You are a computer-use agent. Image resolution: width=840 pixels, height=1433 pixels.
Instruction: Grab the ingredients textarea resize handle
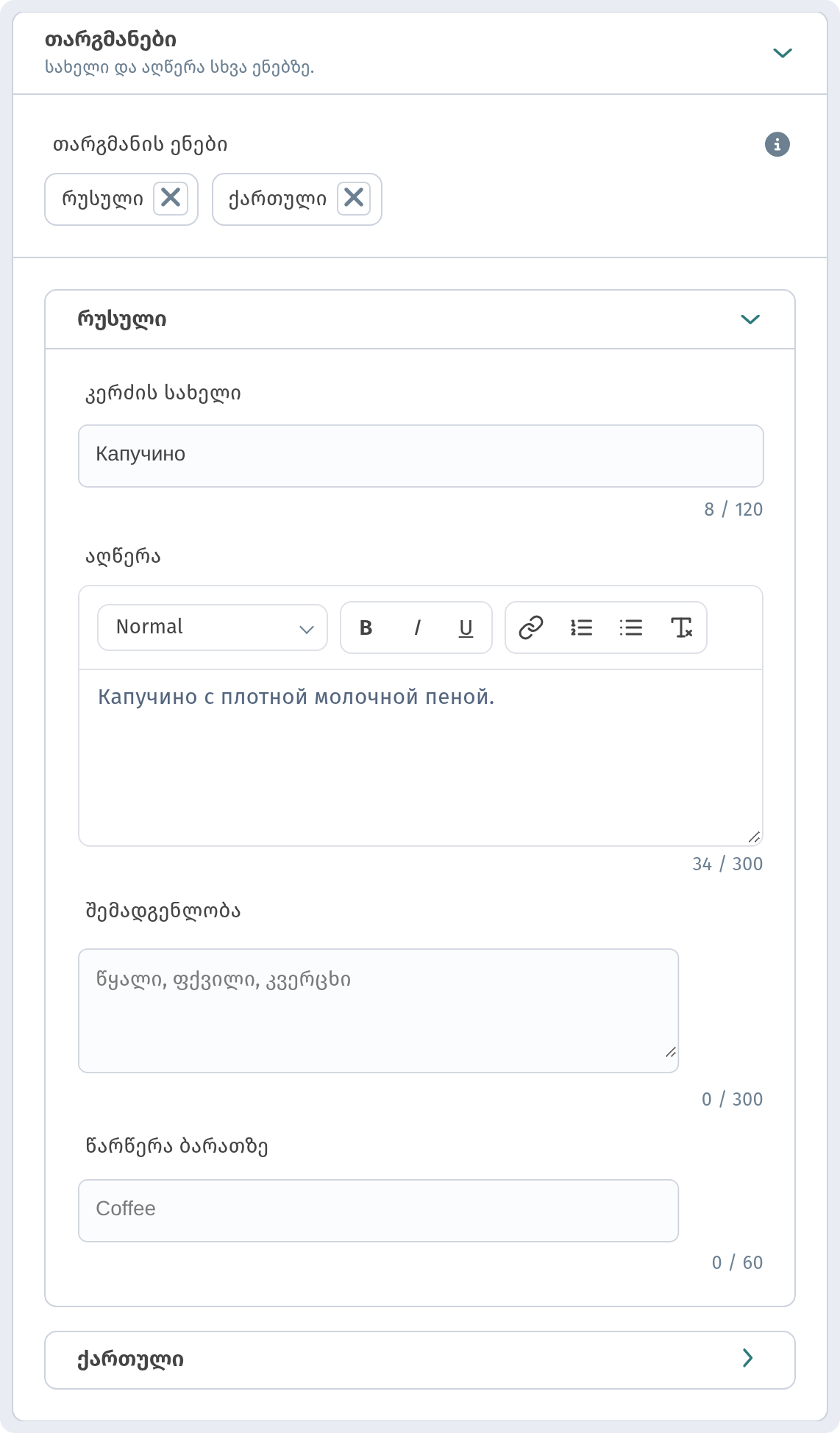pyautogui.click(x=670, y=1052)
